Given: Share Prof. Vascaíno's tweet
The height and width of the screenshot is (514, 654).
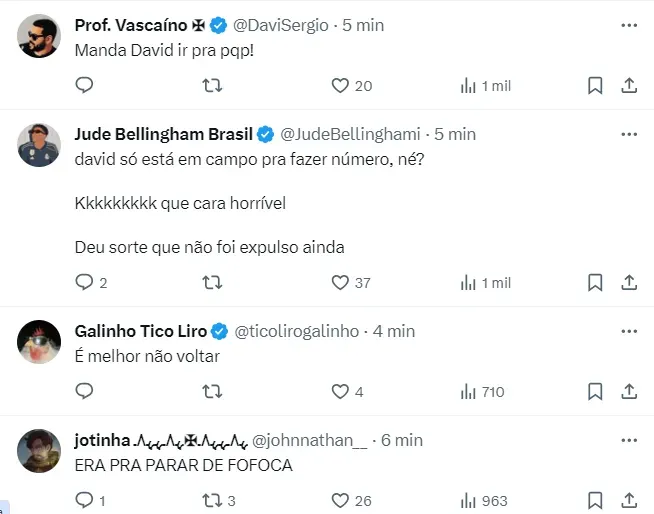Looking at the screenshot, I should tap(629, 86).
